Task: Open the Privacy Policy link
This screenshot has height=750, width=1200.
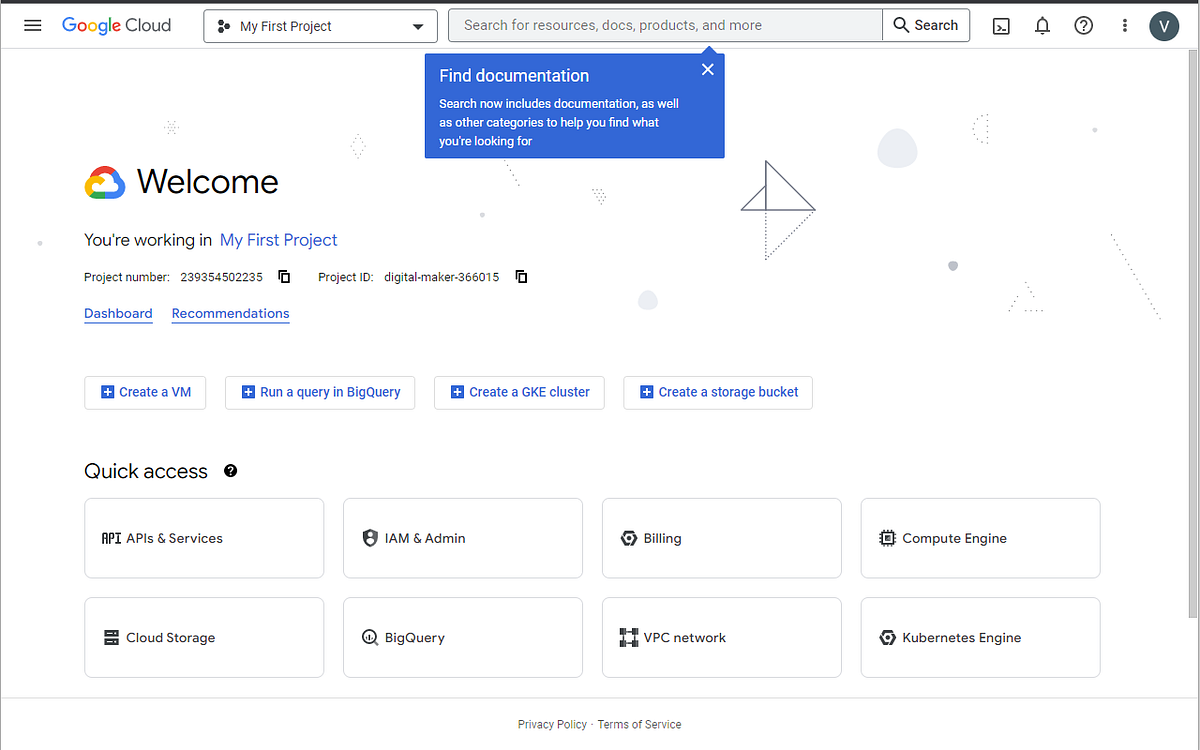Action: click(552, 724)
